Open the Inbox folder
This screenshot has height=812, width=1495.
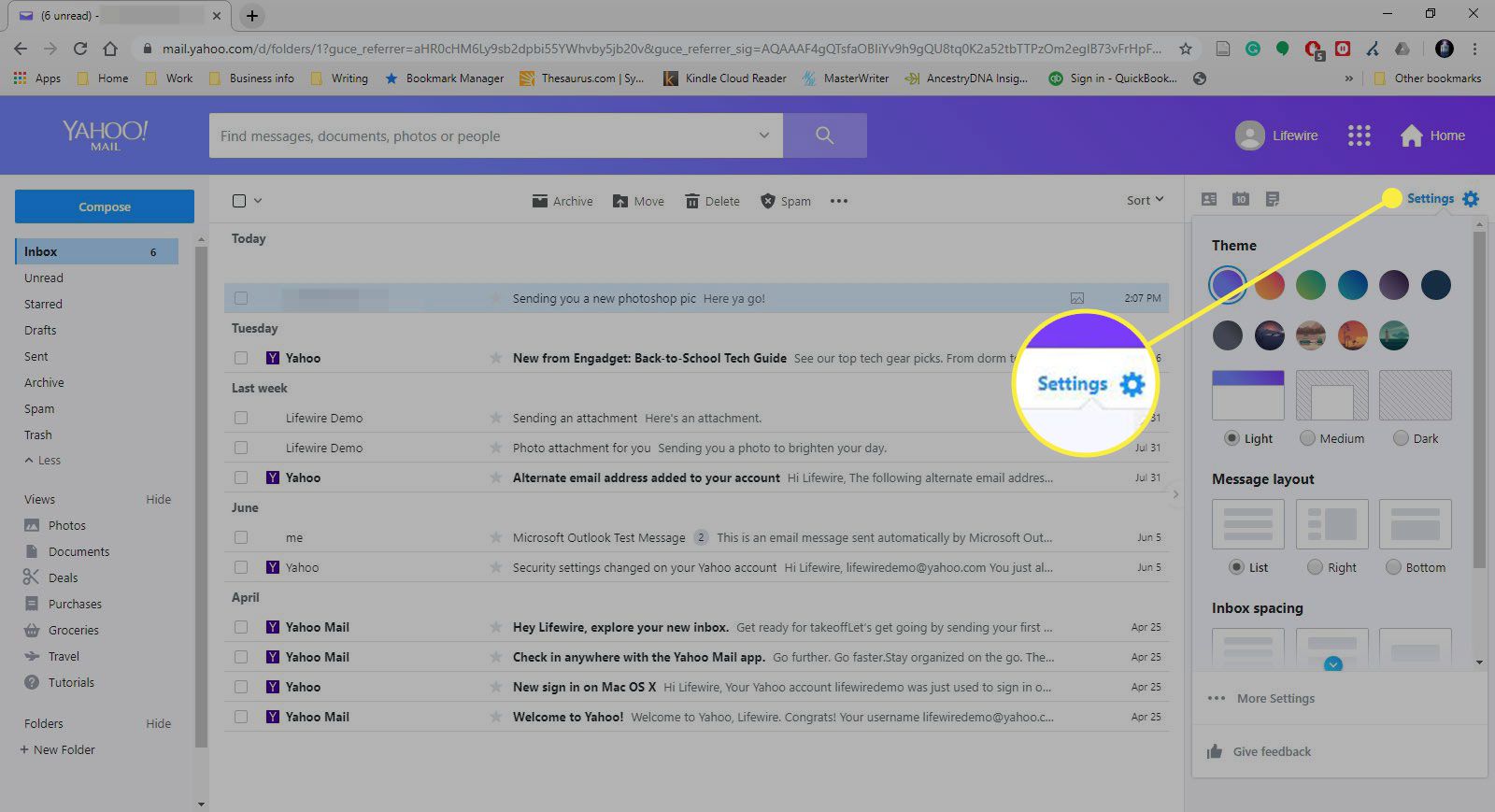coord(96,251)
